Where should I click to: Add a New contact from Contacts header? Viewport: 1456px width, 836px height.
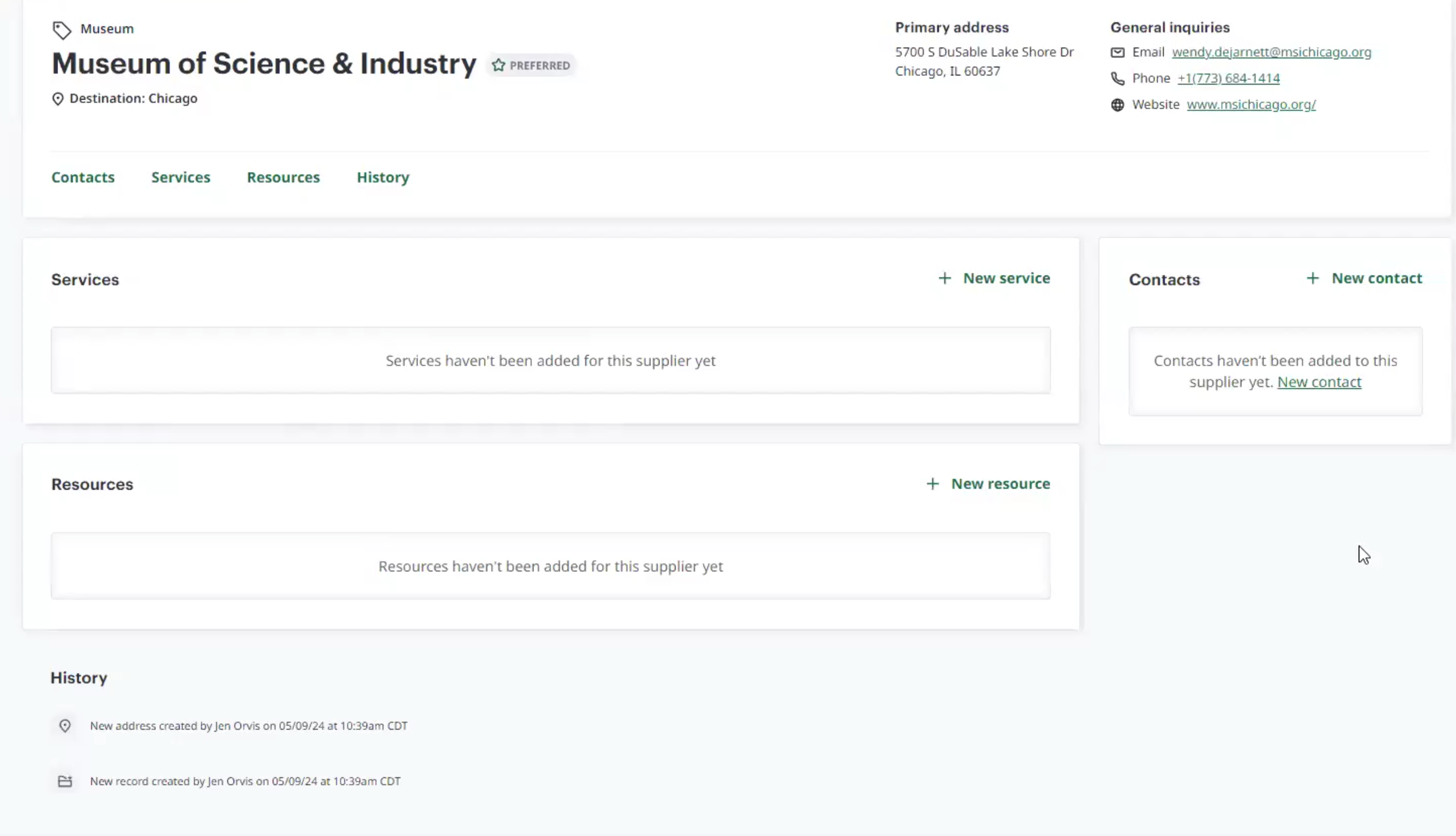[1363, 278]
